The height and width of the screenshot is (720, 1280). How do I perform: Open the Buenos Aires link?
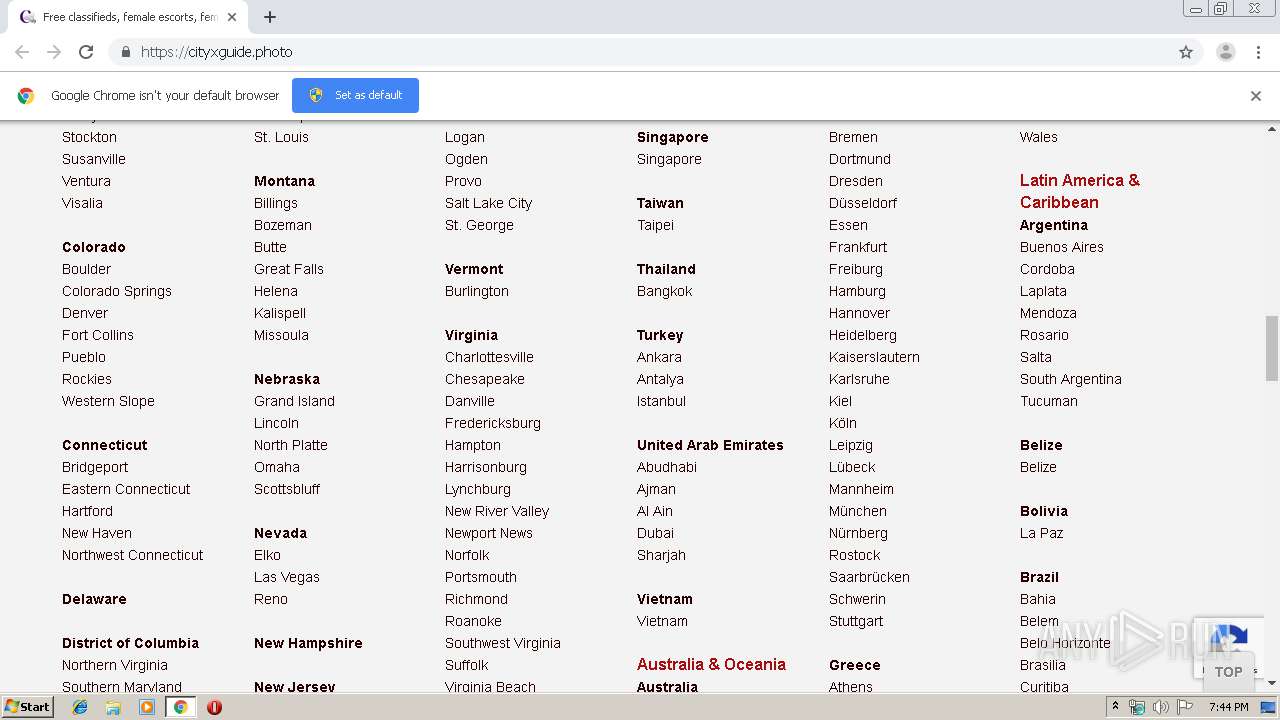pyautogui.click(x=1062, y=247)
